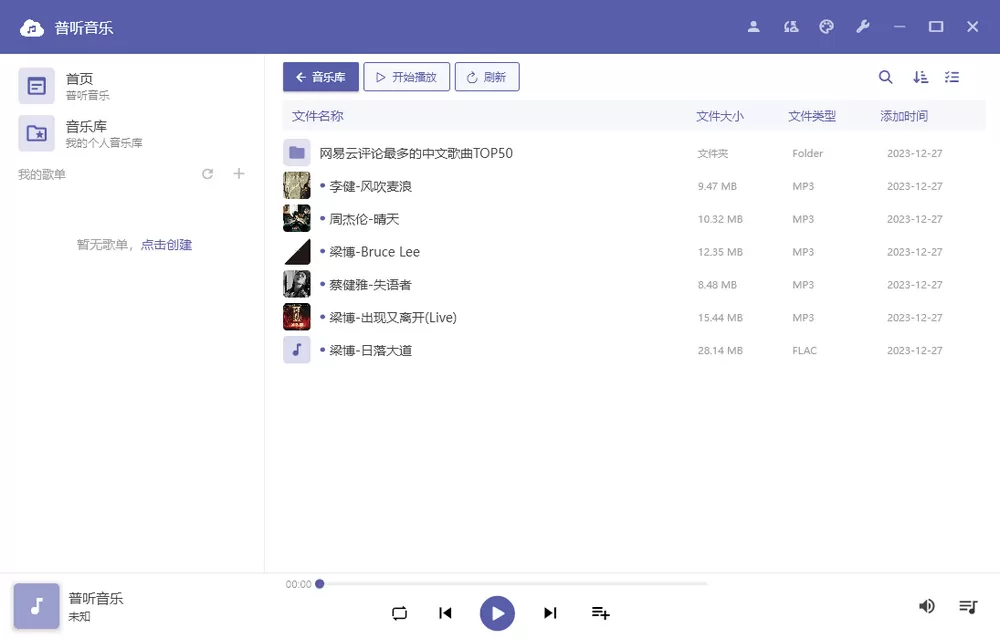Open the theme palette icon in the title bar
The width and height of the screenshot is (1000, 639).
827,27
